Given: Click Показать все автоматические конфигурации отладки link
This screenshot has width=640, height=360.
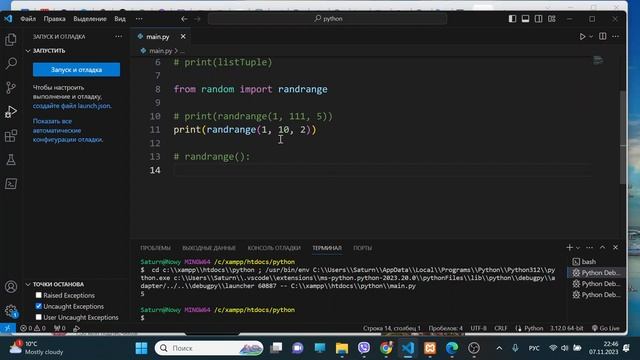Looking at the screenshot, I should click(68, 130).
